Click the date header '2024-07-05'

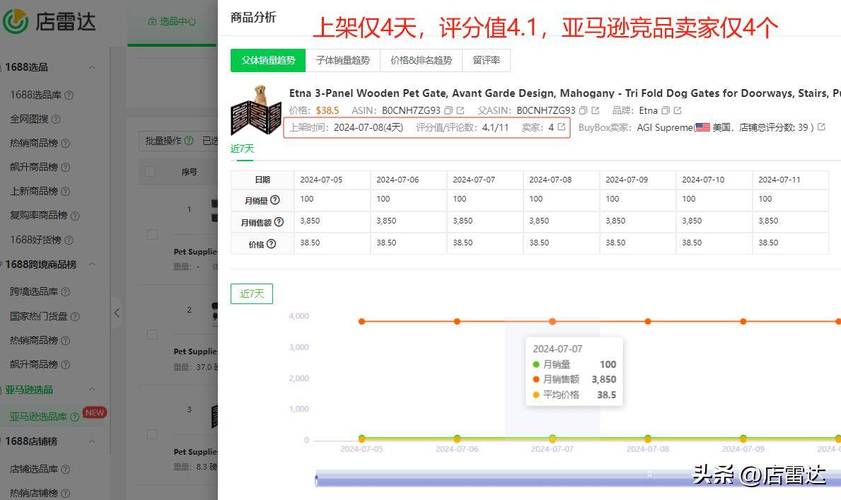click(x=321, y=180)
